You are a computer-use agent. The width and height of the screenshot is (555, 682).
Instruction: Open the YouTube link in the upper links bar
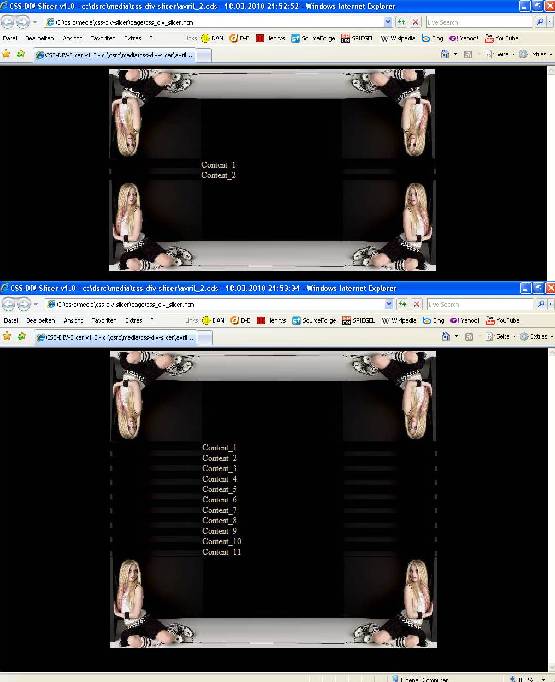pos(502,38)
